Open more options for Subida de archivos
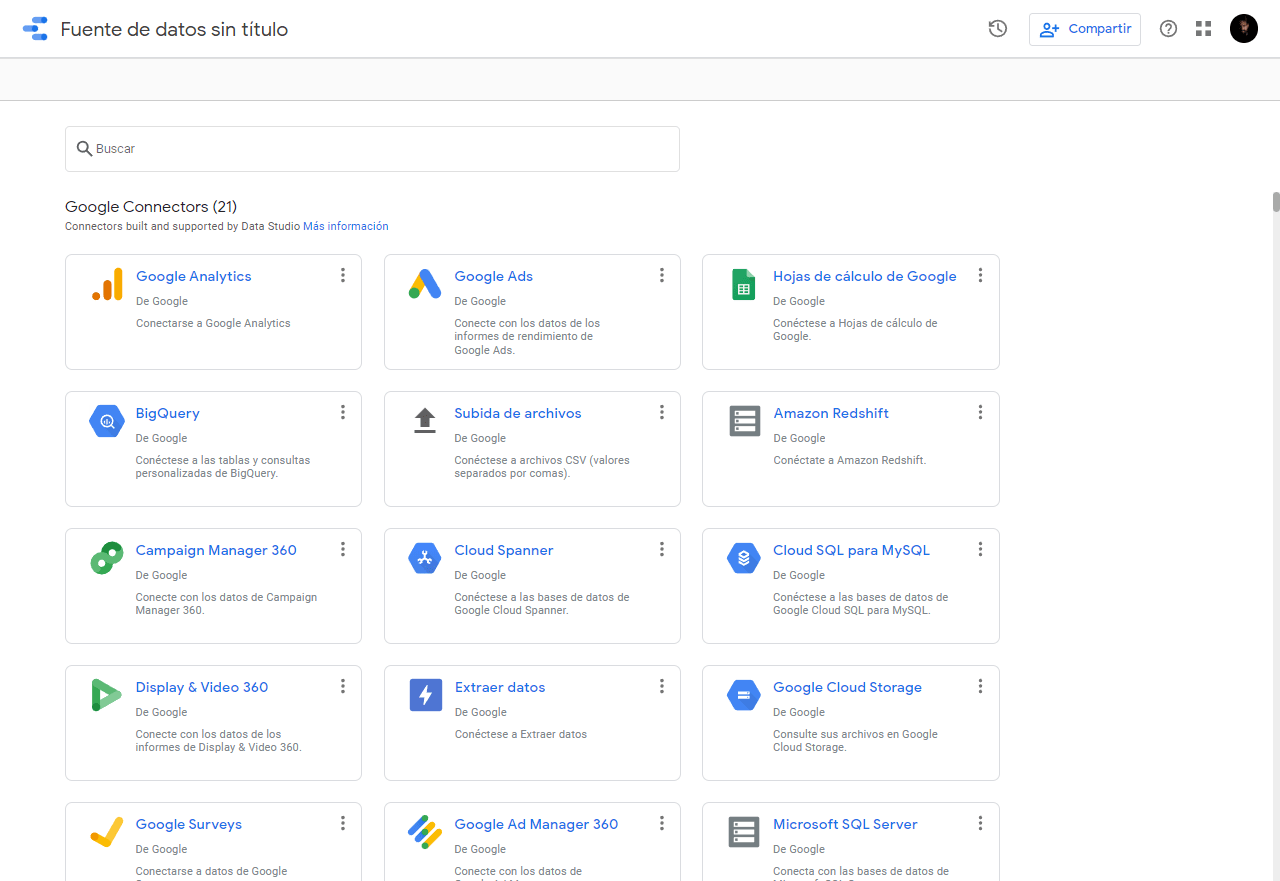 tap(662, 412)
